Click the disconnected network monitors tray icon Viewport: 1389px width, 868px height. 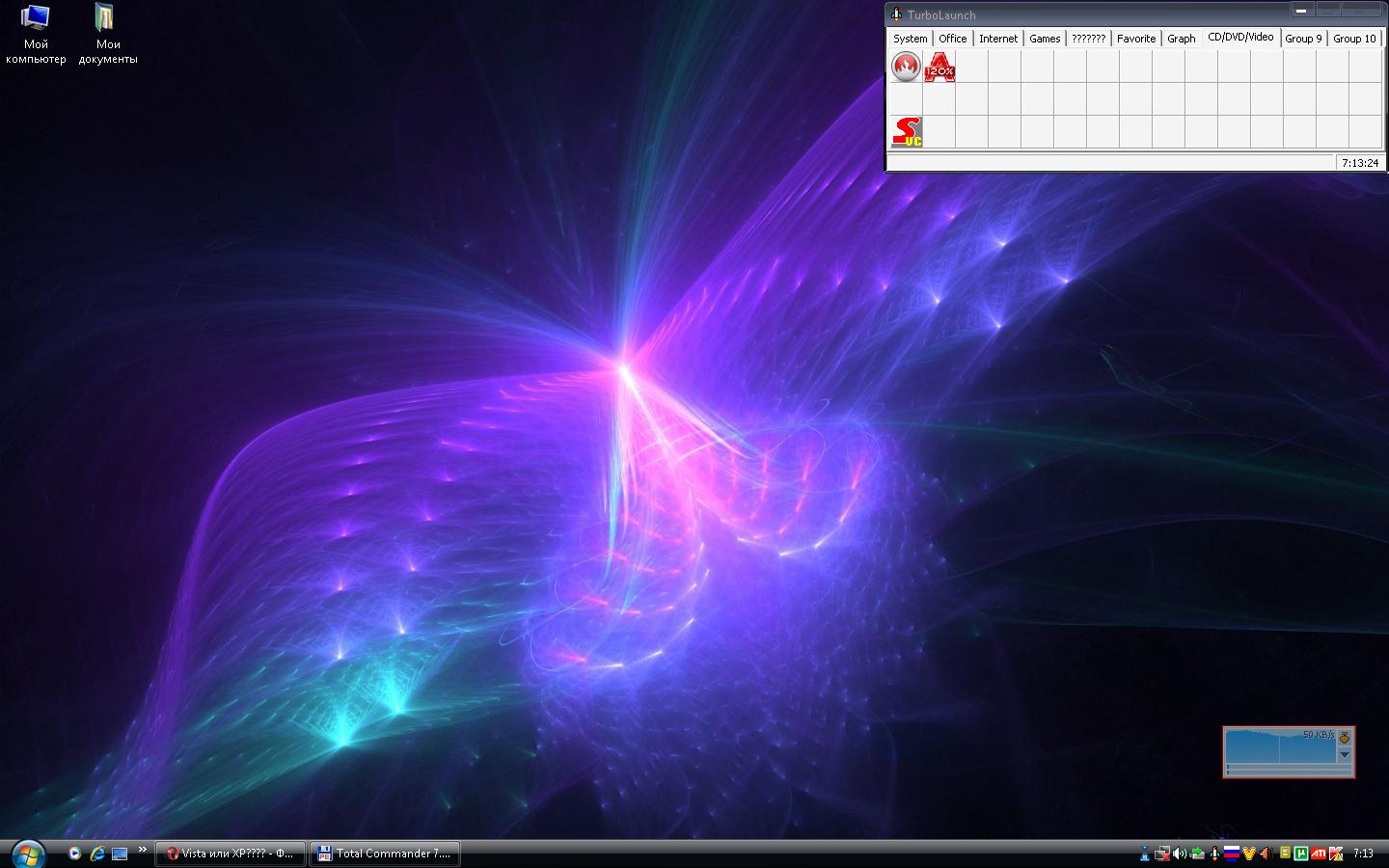point(1162,854)
